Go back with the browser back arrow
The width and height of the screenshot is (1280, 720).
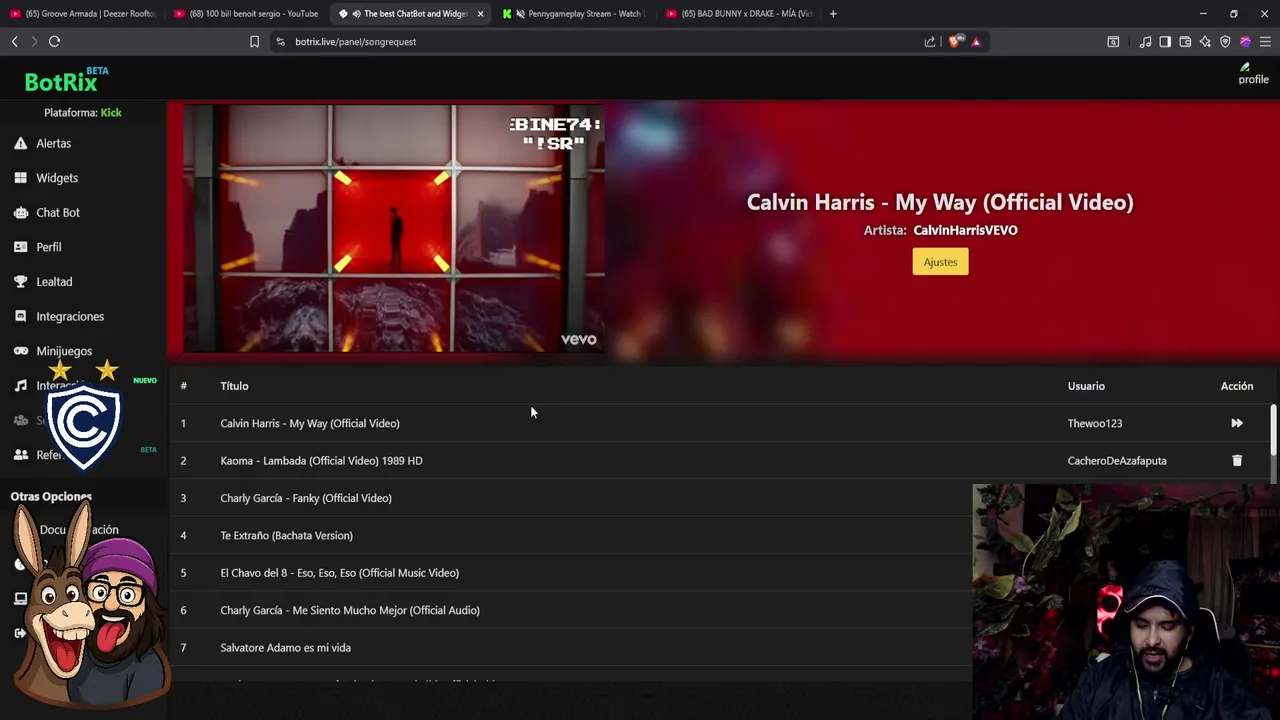click(x=15, y=41)
